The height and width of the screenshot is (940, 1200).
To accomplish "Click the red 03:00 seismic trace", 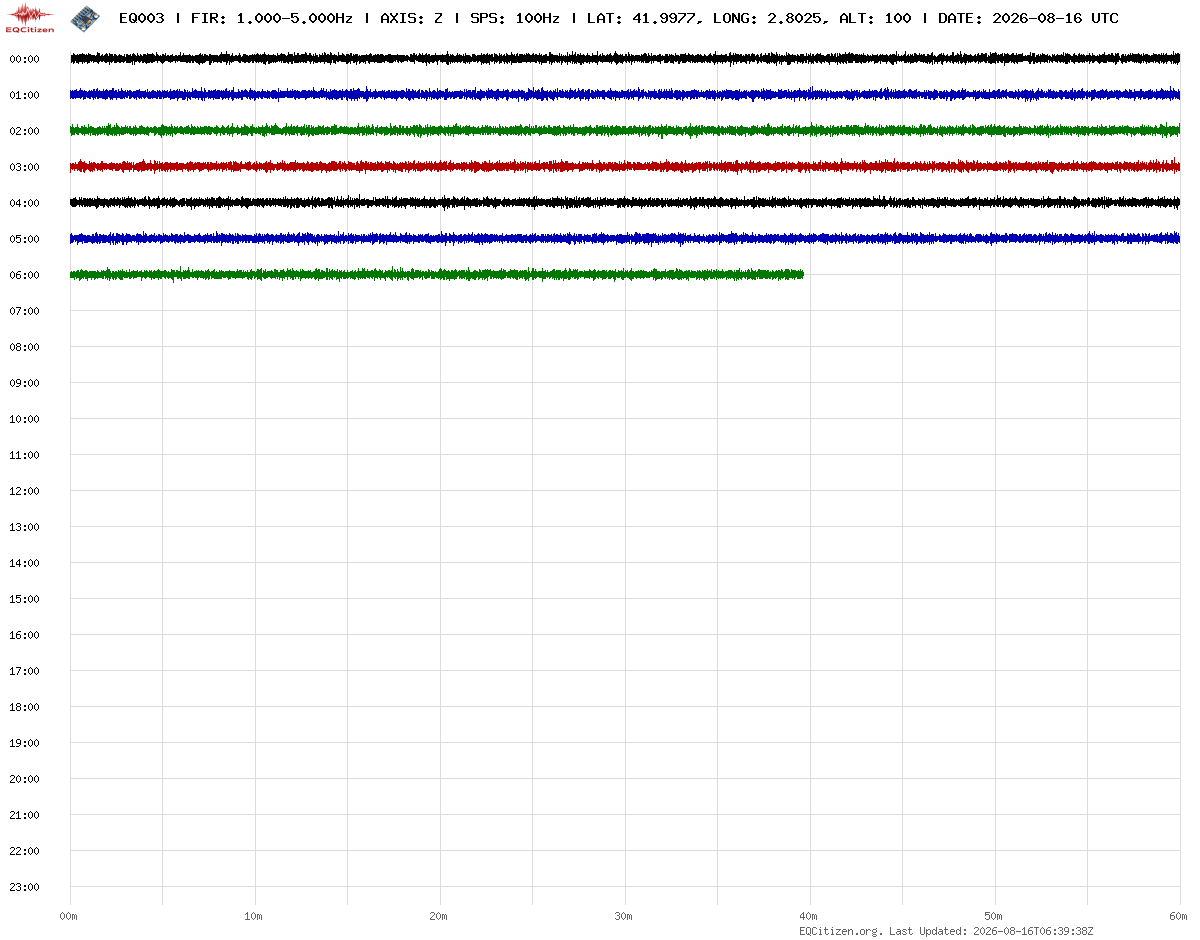I will point(625,167).
